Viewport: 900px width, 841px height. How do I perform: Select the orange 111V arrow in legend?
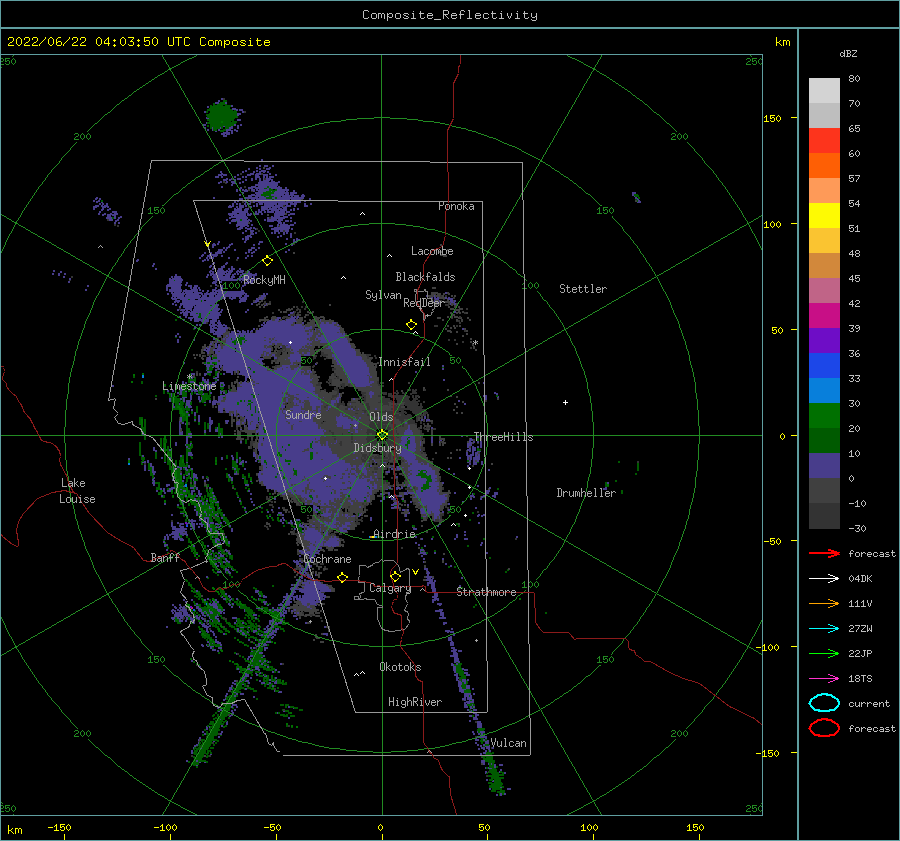pos(824,603)
